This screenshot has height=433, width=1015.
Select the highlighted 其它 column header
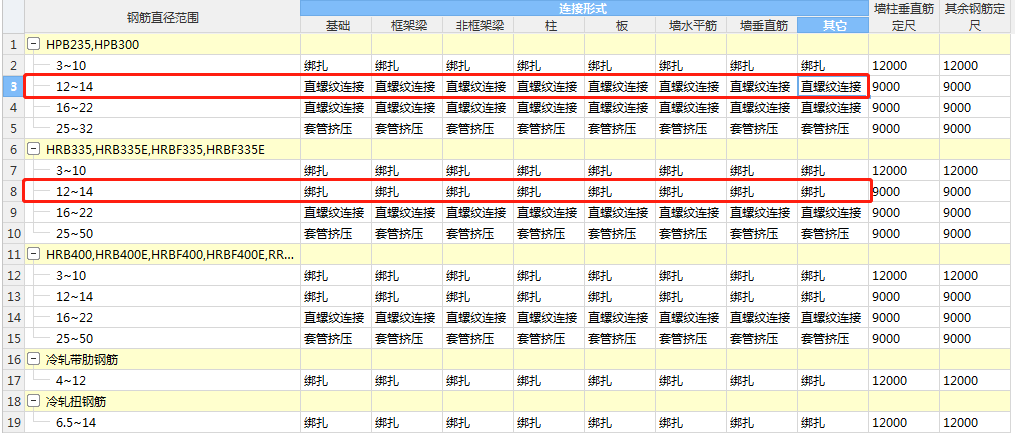pyautogui.click(x=833, y=26)
